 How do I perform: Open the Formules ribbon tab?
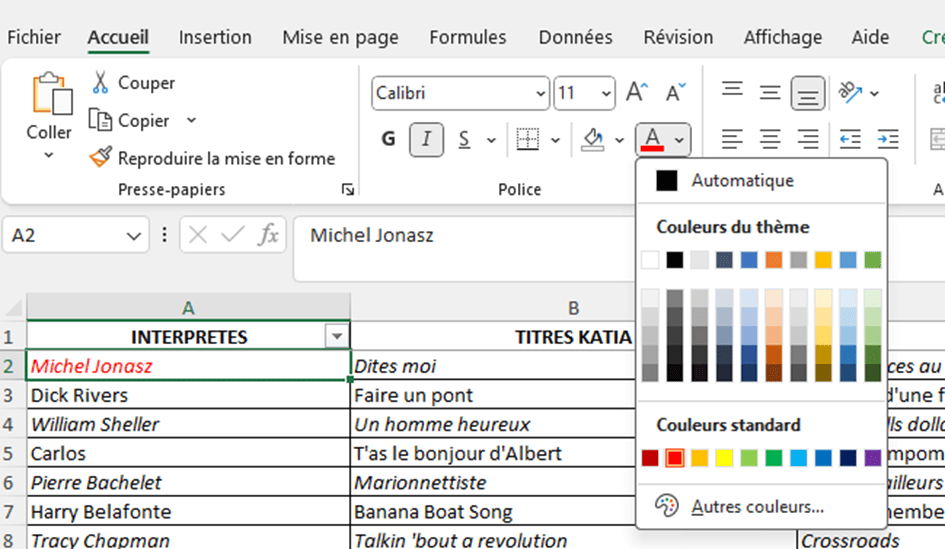coord(467,37)
